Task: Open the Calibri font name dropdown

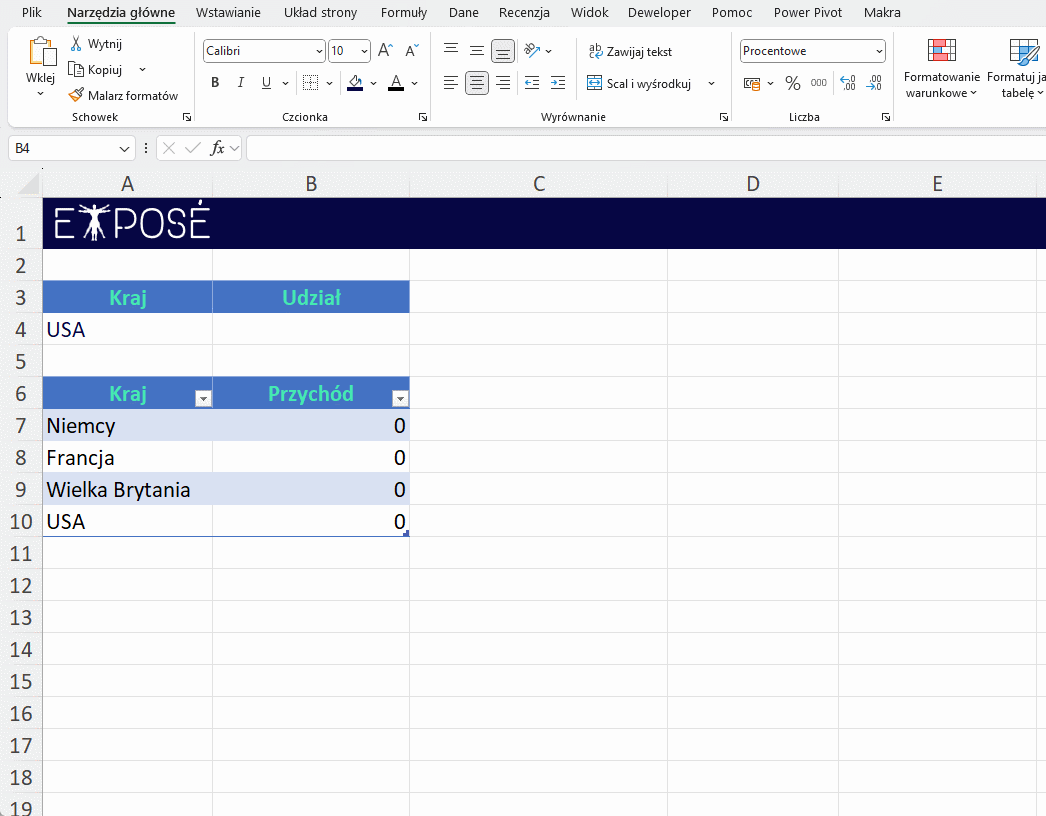Action: point(320,51)
